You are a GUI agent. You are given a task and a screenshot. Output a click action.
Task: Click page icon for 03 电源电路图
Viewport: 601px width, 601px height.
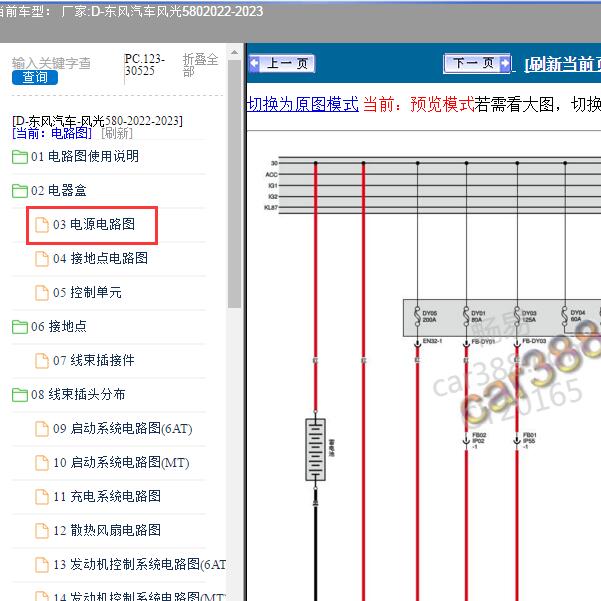[42, 225]
